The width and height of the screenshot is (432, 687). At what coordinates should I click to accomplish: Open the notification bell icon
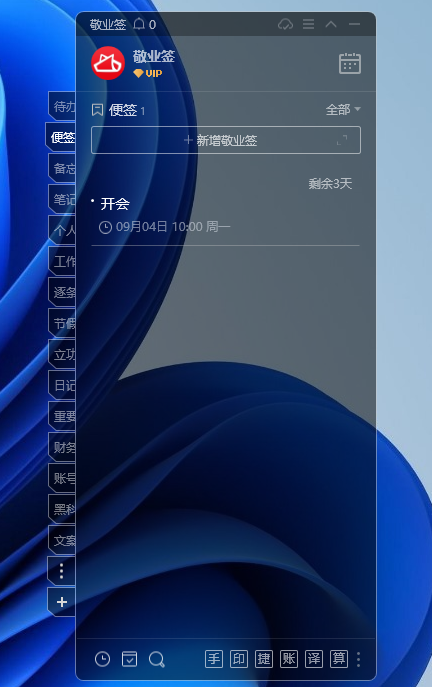pos(139,24)
